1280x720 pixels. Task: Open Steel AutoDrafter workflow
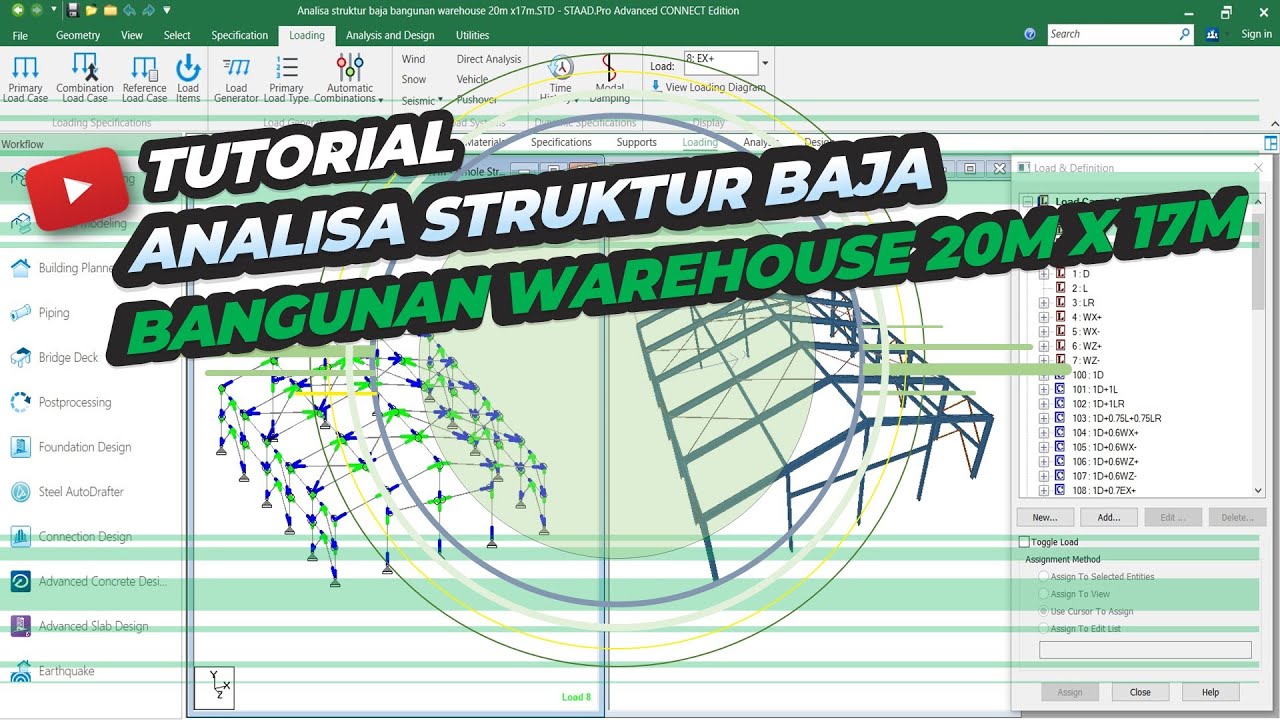tap(68, 492)
